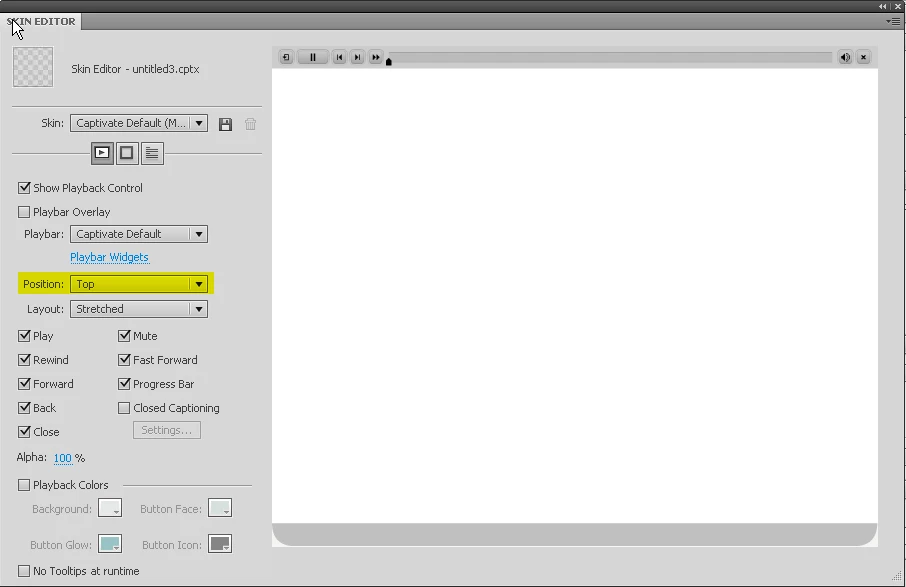This screenshot has height=587, width=906.
Task: Open the Button Glow color swatch
Action: 110,544
